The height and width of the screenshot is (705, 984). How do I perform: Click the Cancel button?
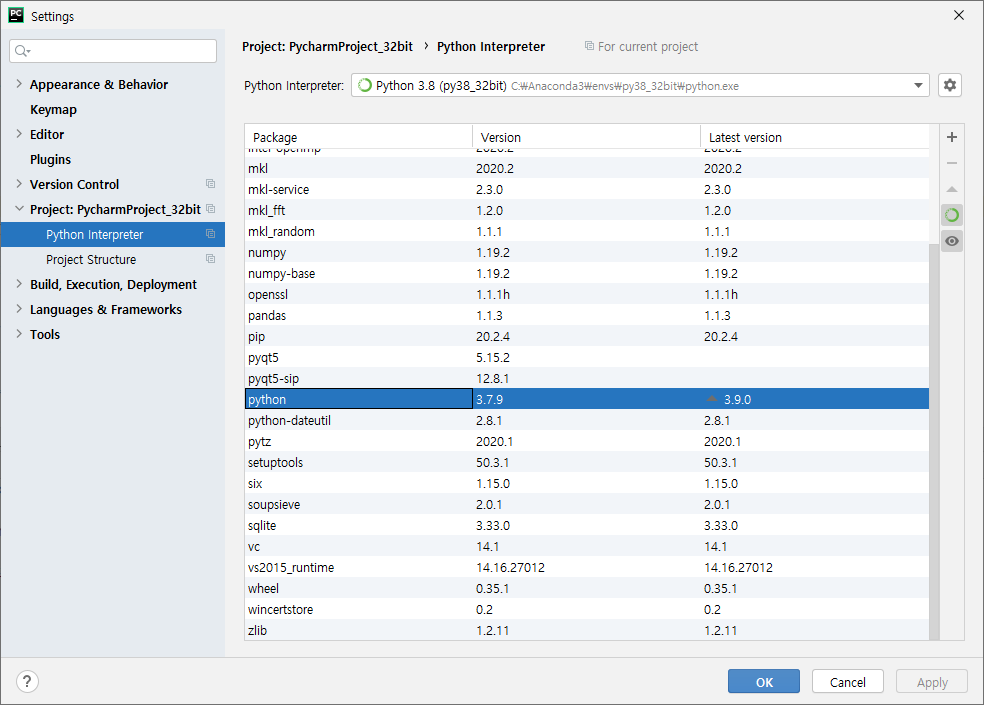pos(847,682)
